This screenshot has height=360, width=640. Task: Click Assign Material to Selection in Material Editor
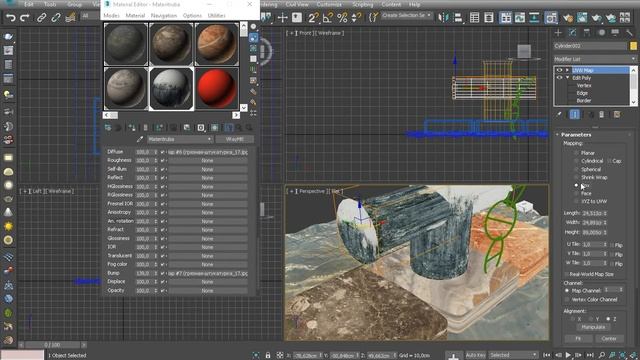(132, 128)
